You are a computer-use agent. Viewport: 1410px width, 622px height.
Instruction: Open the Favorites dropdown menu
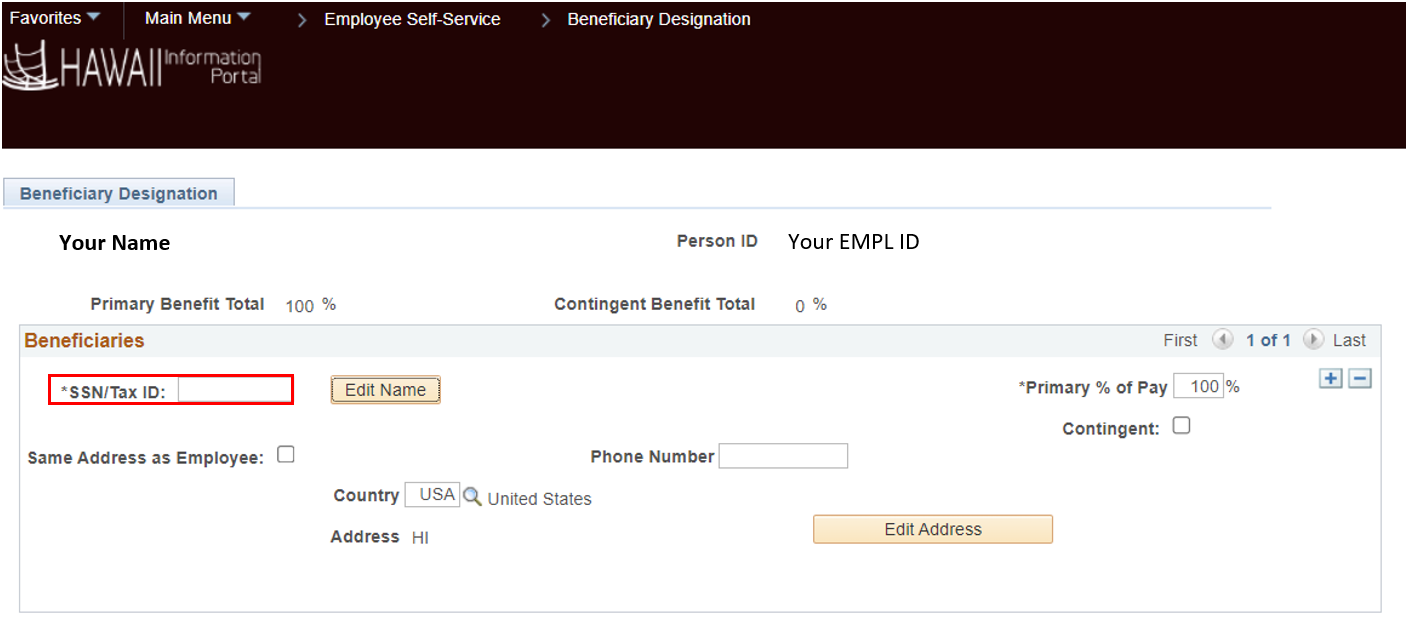[x=55, y=18]
